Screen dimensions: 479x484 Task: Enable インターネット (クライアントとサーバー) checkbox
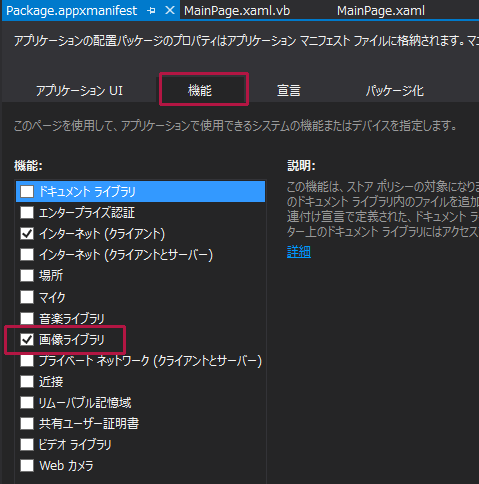click(27, 254)
